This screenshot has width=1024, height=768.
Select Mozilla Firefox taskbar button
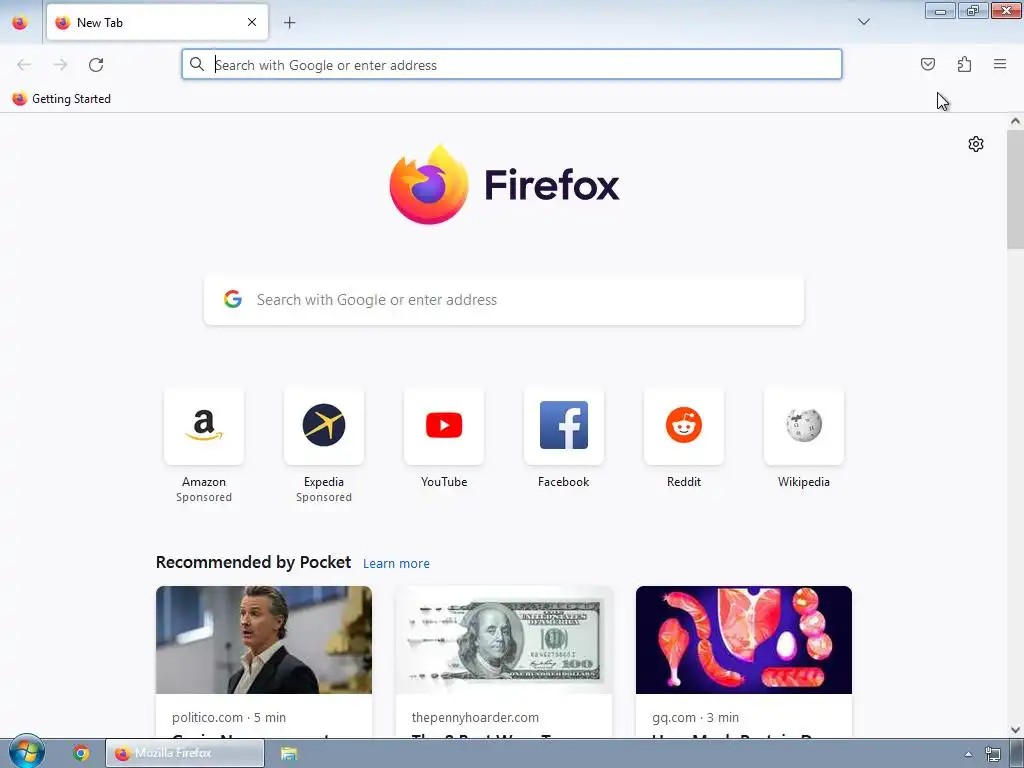point(185,753)
